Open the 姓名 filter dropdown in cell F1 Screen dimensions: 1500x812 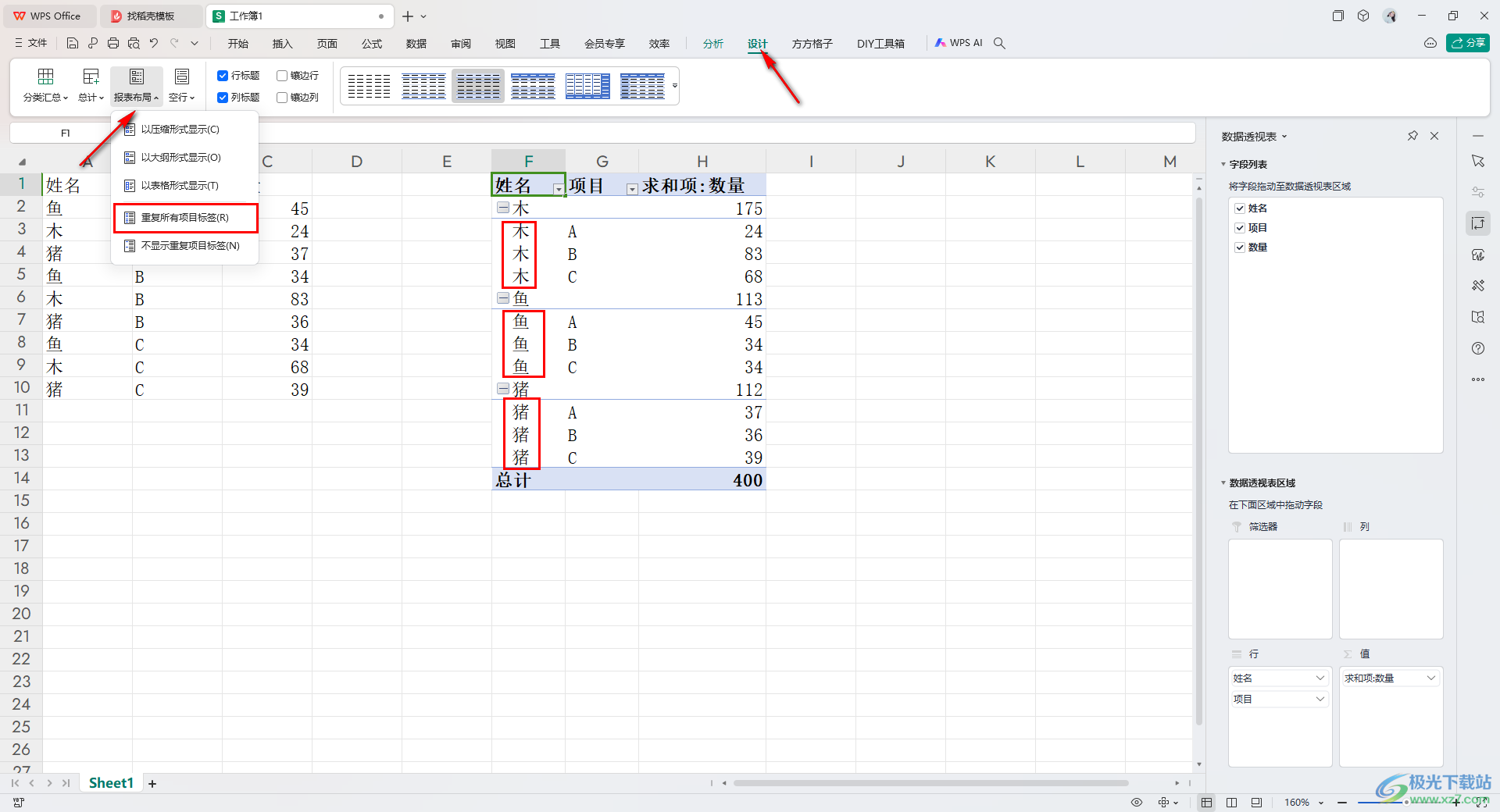[558, 189]
